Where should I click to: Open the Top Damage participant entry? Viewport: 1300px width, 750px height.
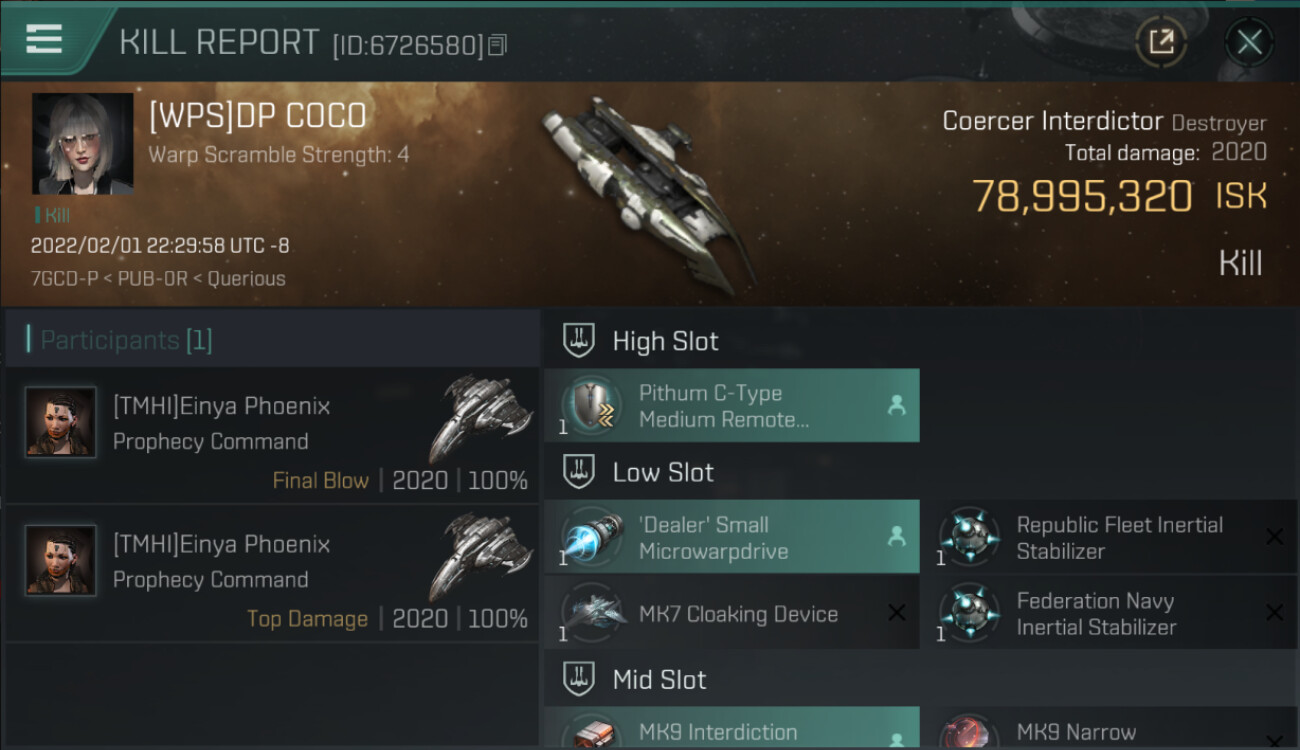(x=272, y=574)
